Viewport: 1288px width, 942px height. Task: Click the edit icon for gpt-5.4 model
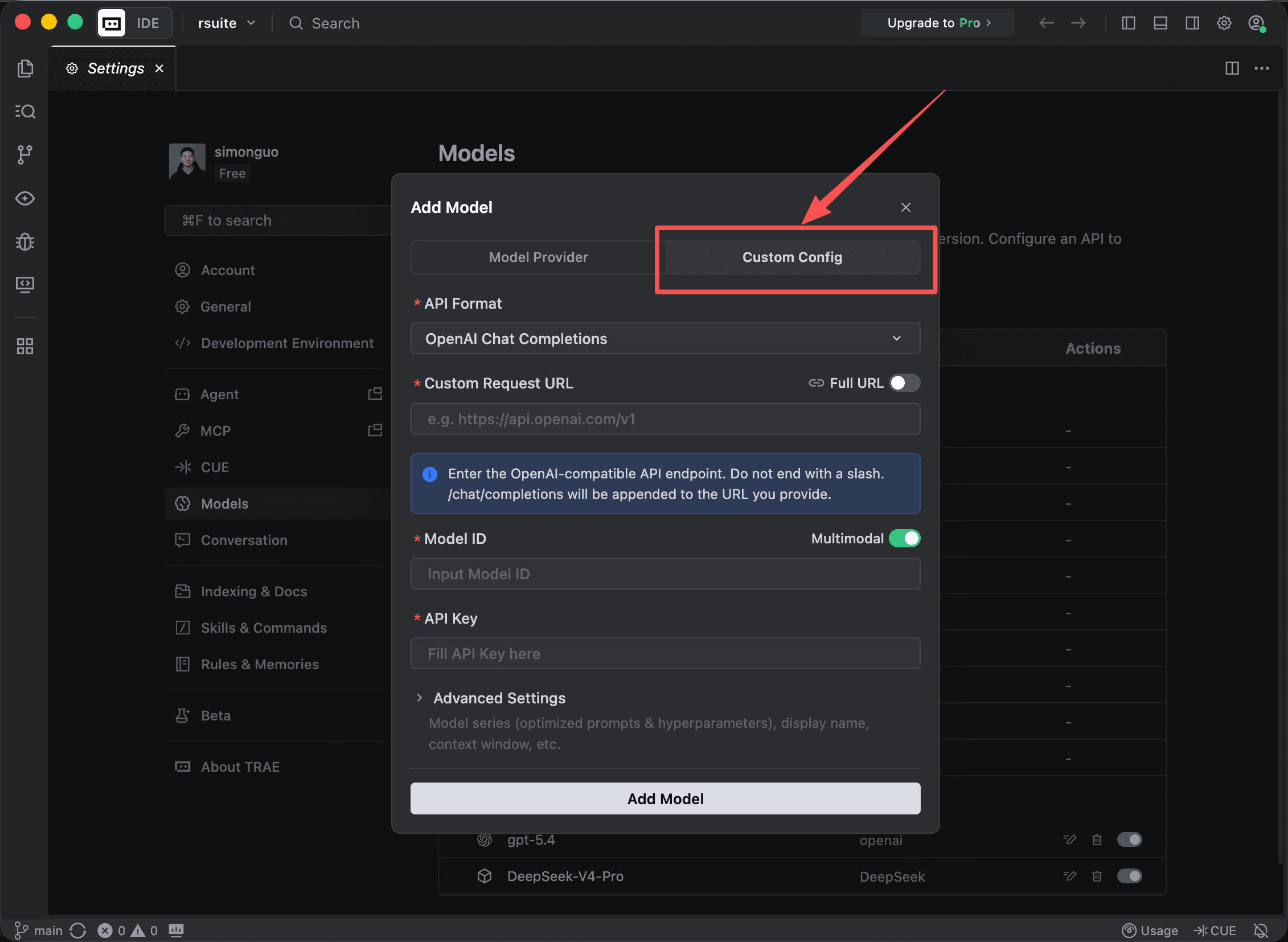click(x=1069, y=839)
